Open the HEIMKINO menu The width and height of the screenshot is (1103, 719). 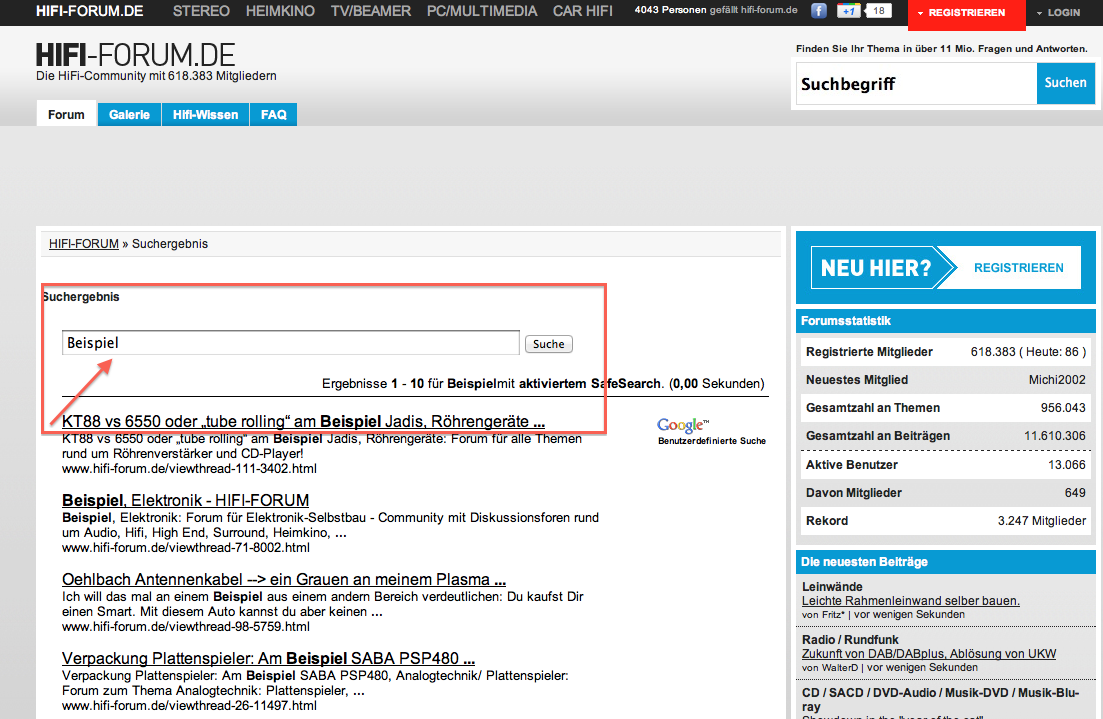pos(280,11)
